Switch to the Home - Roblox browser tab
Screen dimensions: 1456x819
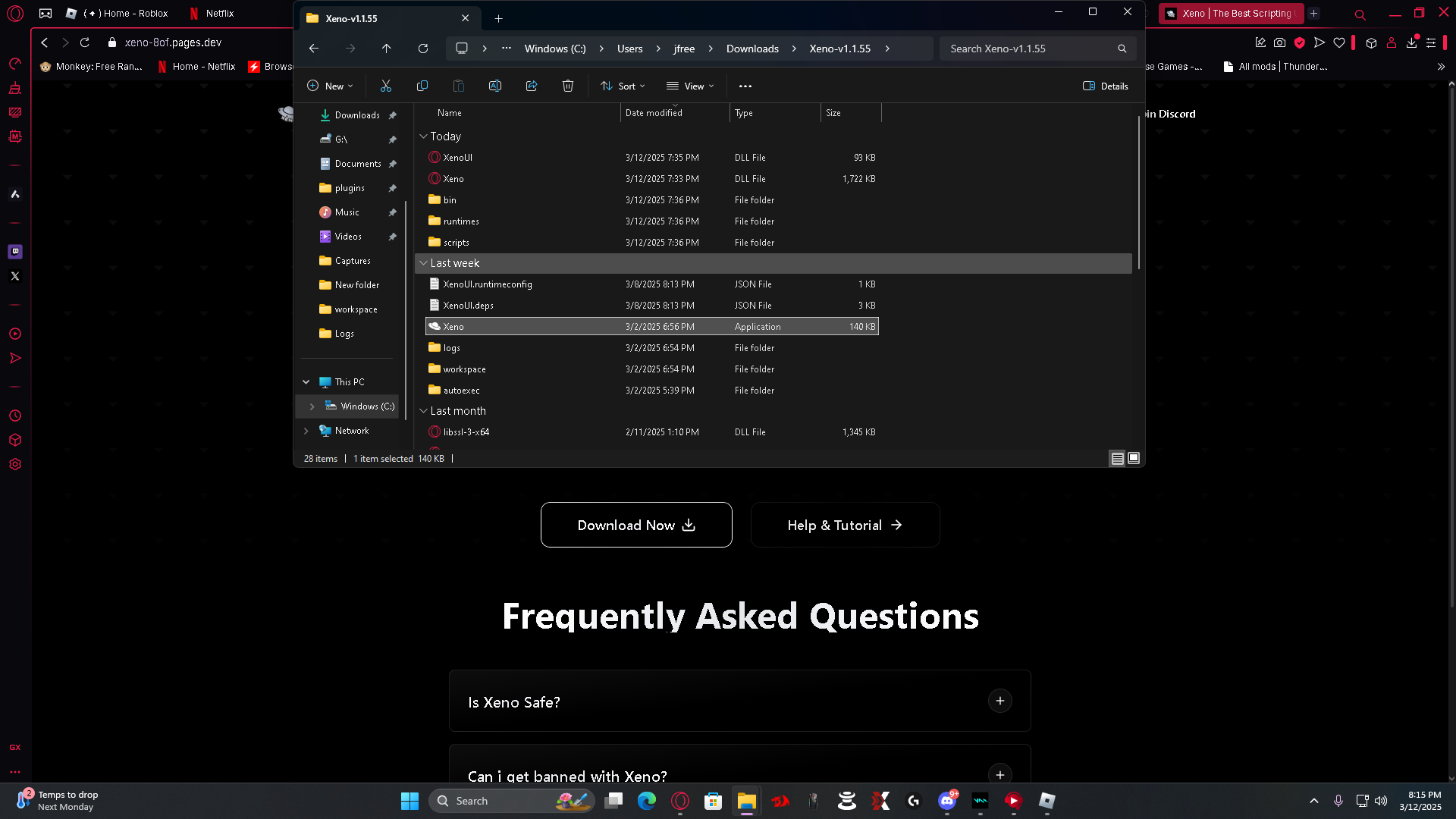pos(118,14)
